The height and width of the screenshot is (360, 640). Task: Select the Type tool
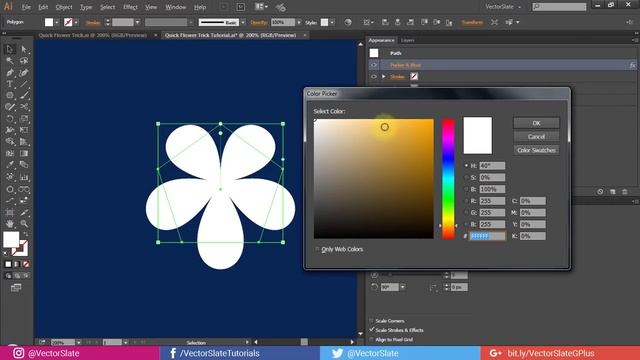coord(9,84)
